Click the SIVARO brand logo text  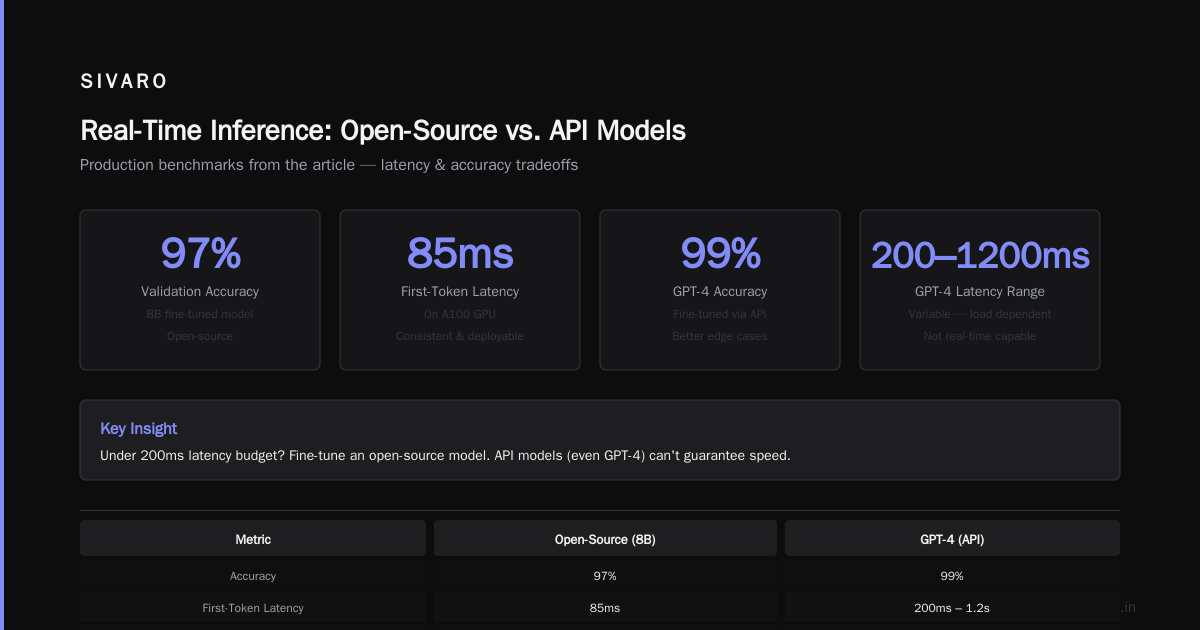click(124, 82)
